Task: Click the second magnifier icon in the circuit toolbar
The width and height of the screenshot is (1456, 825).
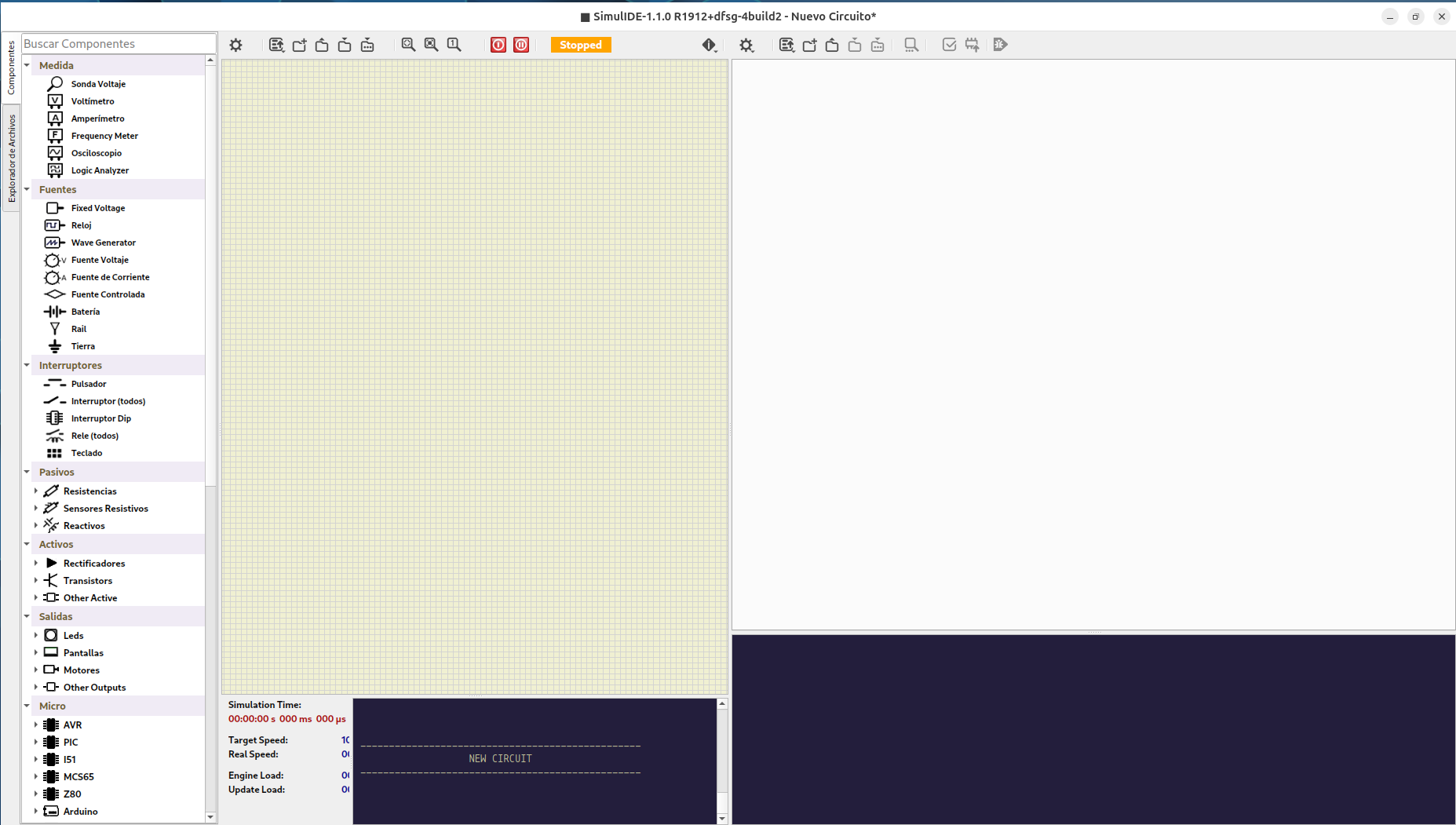Action: click(x=431, y=45)
